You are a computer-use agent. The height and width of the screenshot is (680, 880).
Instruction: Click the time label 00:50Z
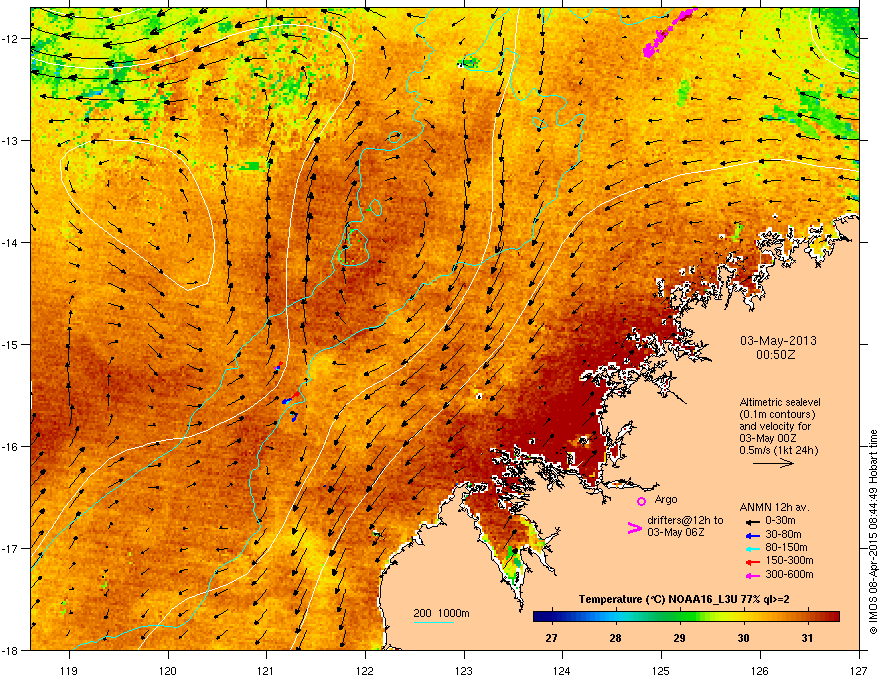tap(776, 355)
